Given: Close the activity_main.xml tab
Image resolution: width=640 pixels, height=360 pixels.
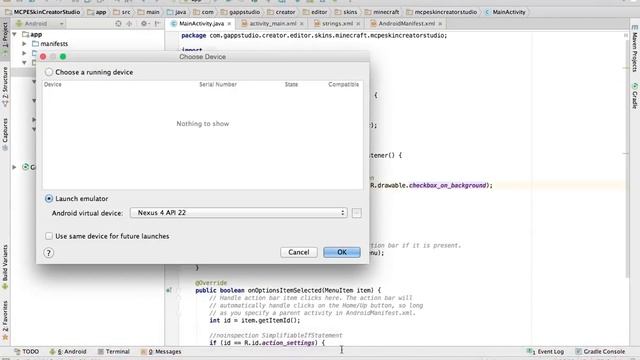Looking at the screenshot, I should click(x=302, y=24).
